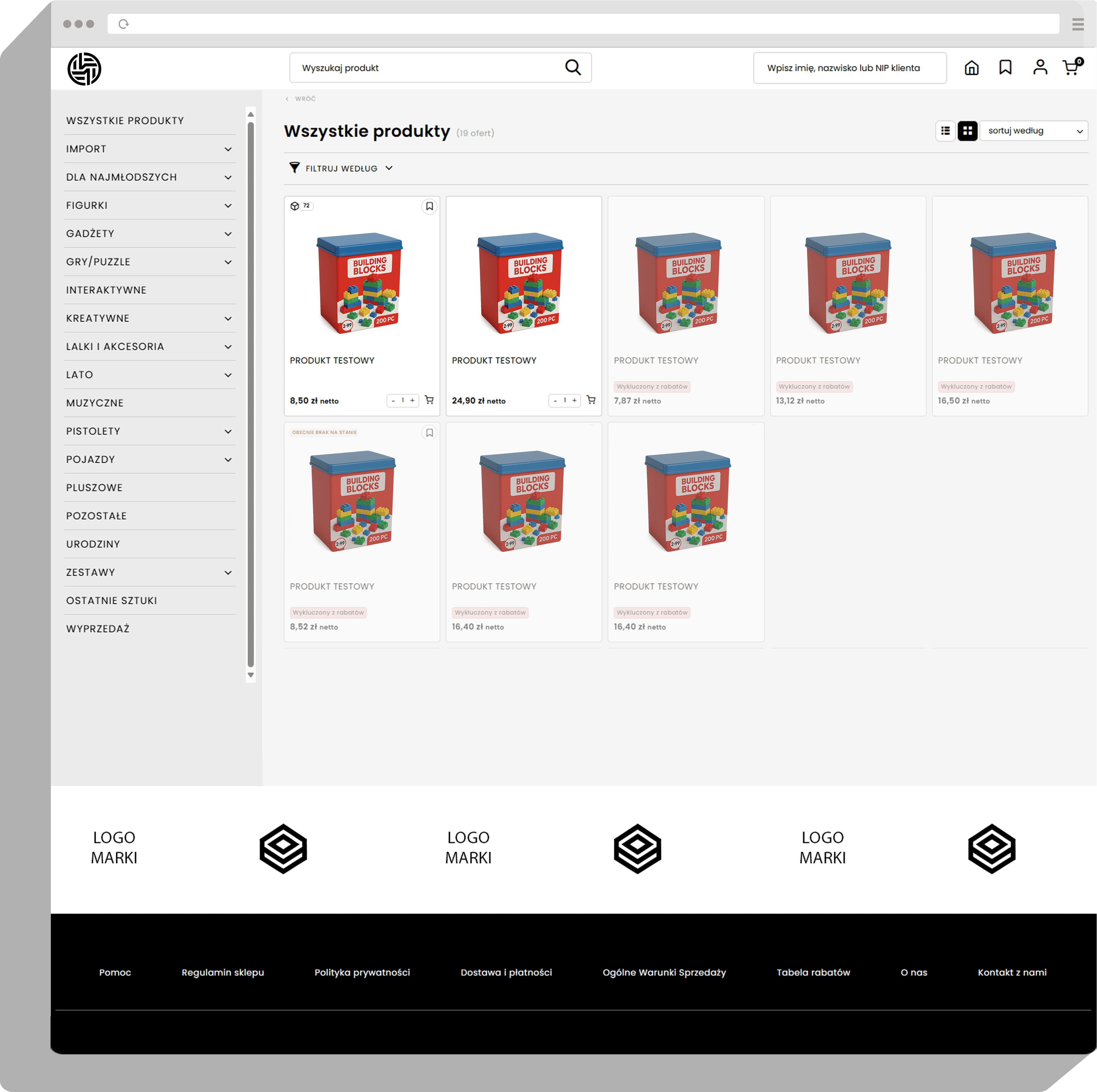The width and height of the screenshot is (1097, 1092).
Task: Click the search magnifier icon
Action: pos(573,67)
